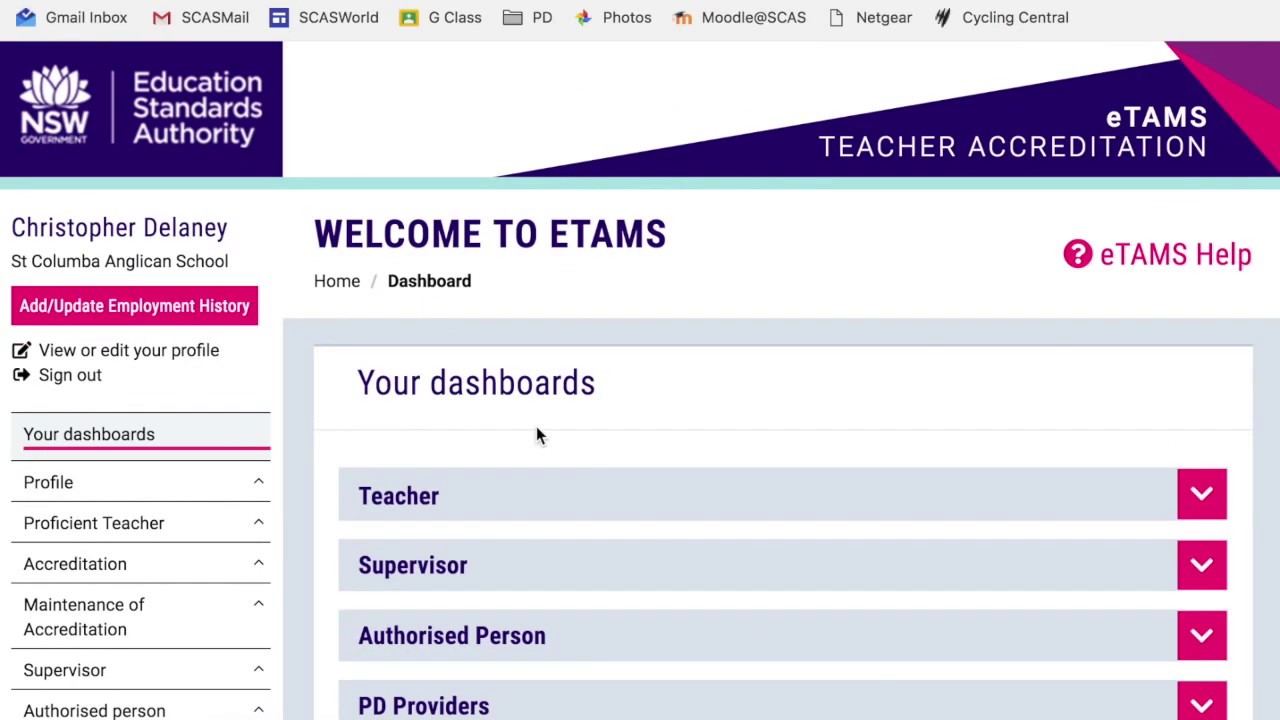Click St Columba Anglican School text
This screenshot has height=720, width=1280.
119,261
